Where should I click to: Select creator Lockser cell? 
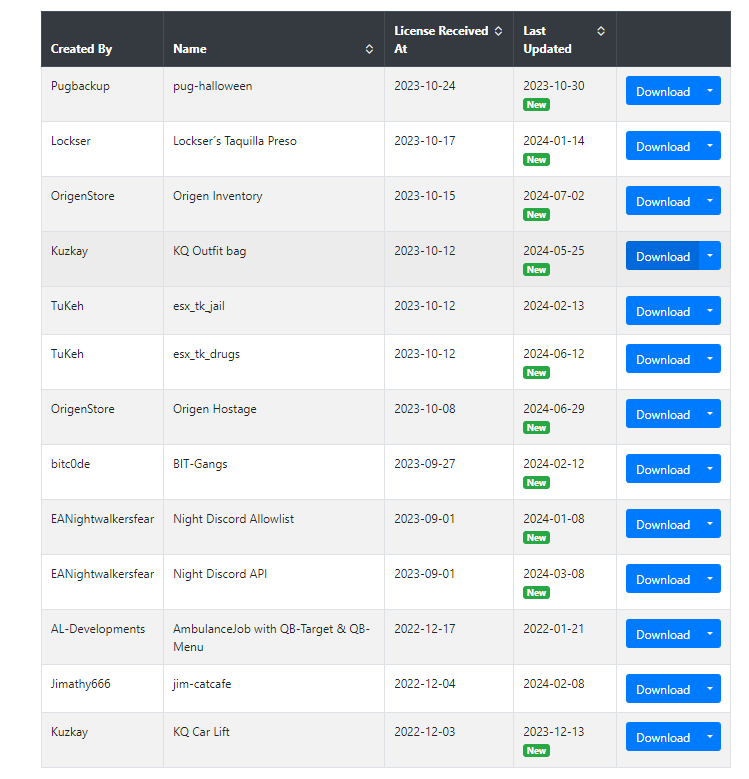click(102, 149)
